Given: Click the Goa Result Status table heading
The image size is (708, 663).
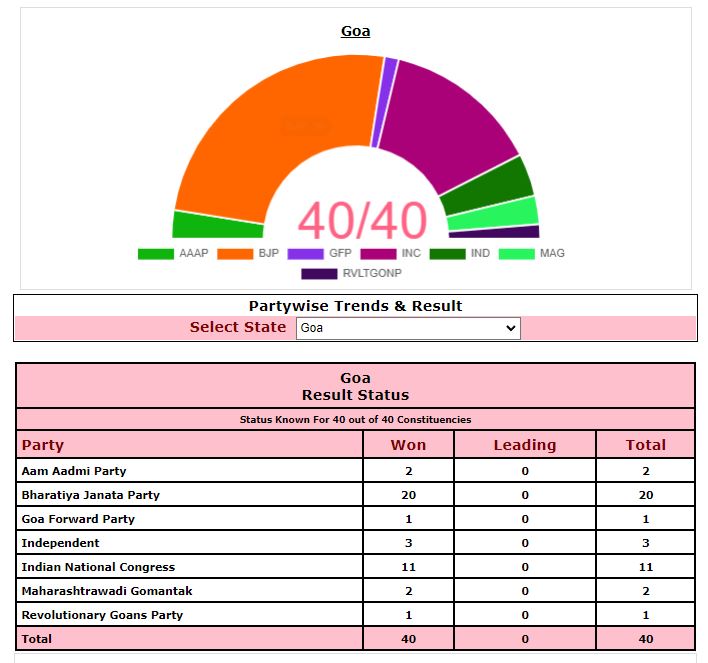Looking at the screenshot, I should click(x=355, y=386).
